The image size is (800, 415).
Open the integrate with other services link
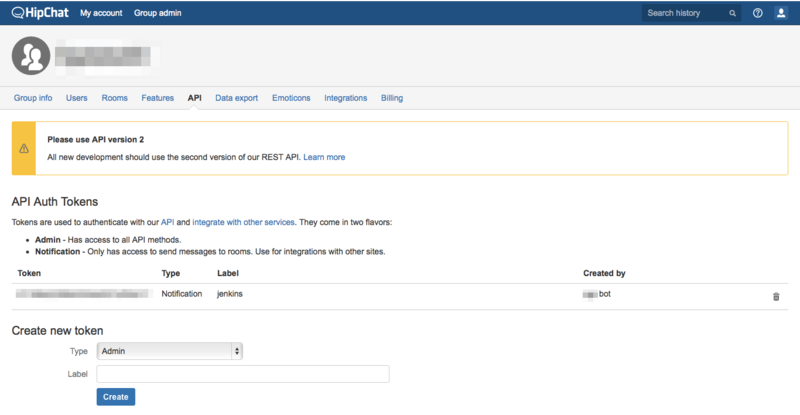tap(243, 222)
